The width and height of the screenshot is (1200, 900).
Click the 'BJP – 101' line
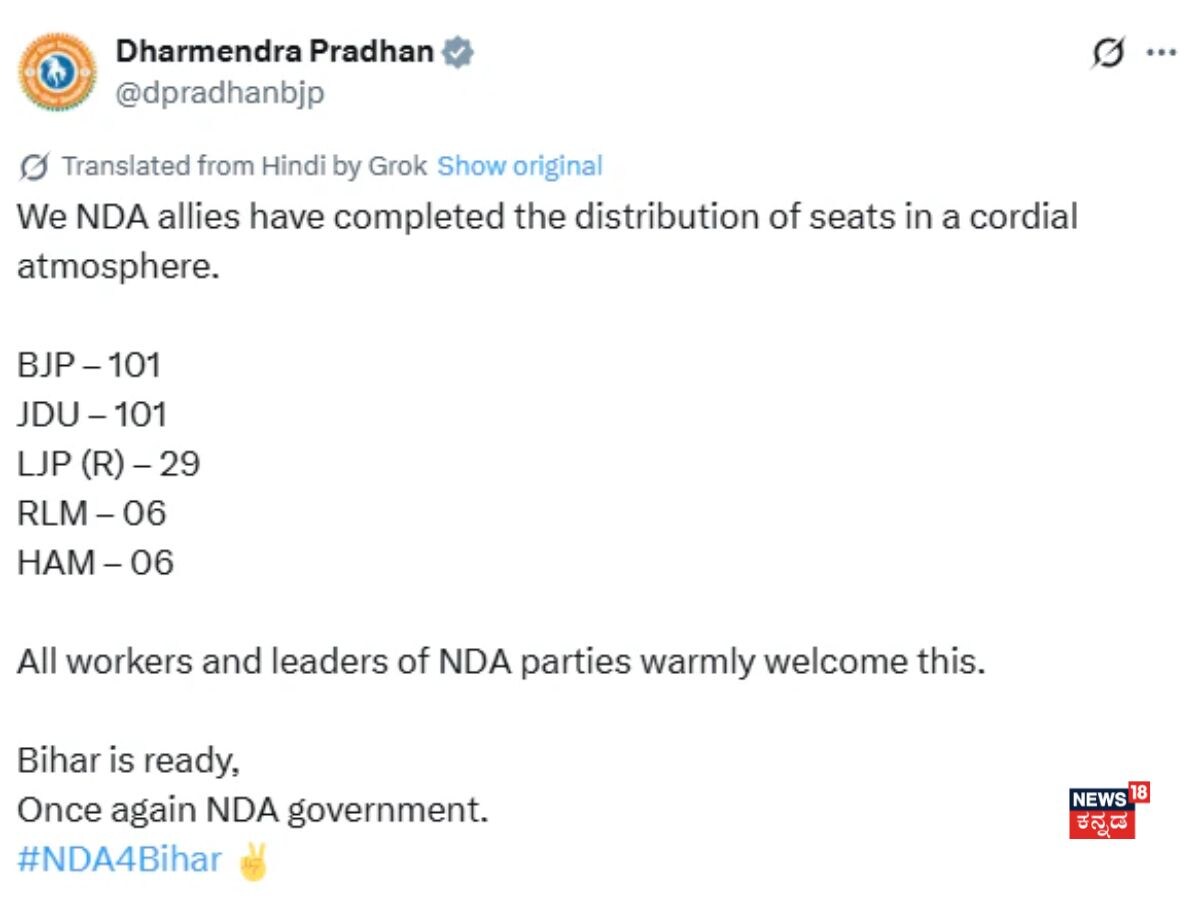point(89,365)
